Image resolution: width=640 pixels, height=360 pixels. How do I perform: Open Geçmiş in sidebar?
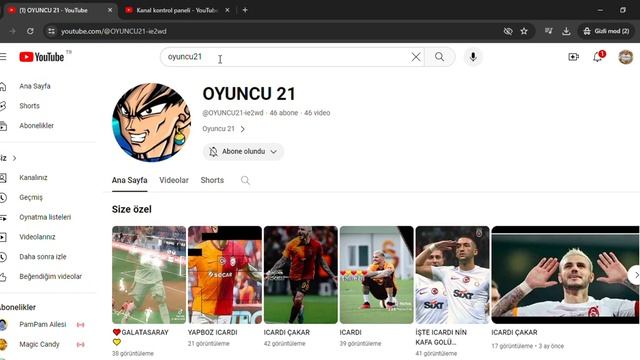coord(31,197)
